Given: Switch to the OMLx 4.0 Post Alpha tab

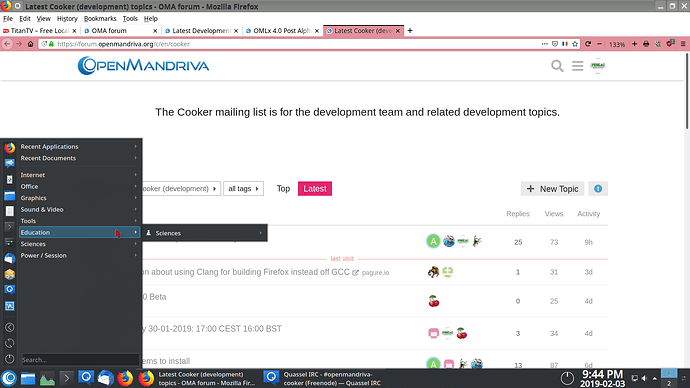Looking at the screenshot, I should tap(283, 31).
